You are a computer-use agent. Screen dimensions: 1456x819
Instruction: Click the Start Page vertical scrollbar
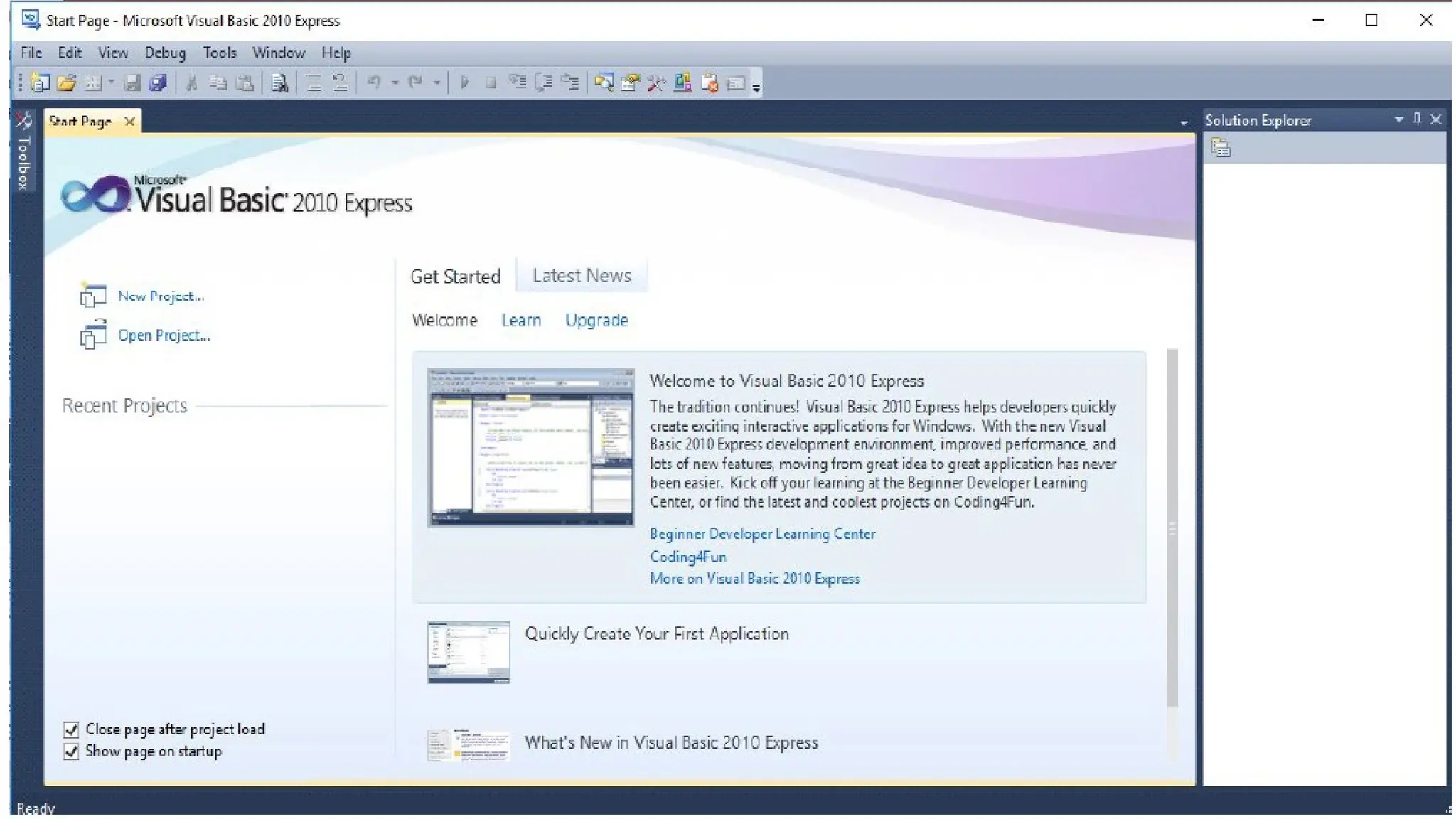(1172, 528)
